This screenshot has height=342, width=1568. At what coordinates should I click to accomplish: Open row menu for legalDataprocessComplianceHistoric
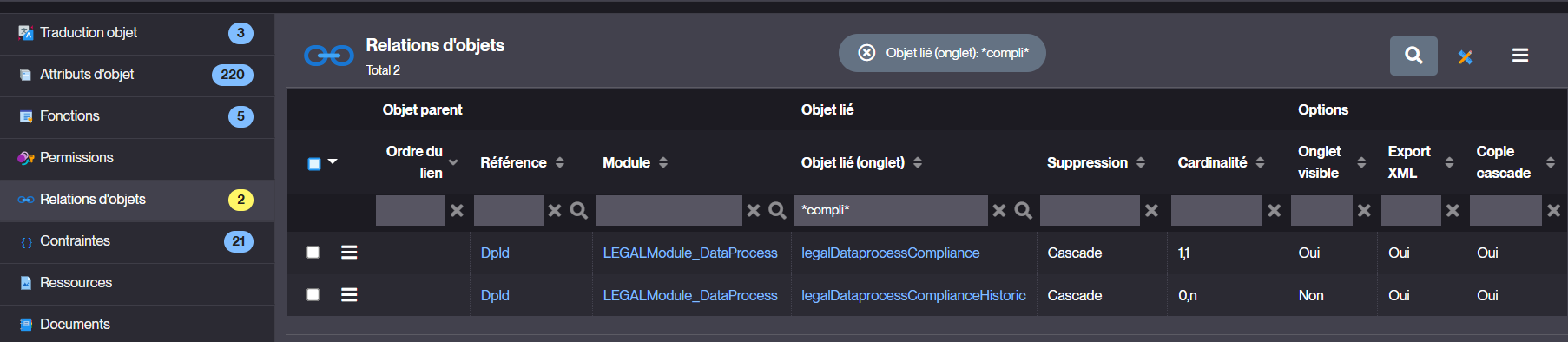[349, 295]
